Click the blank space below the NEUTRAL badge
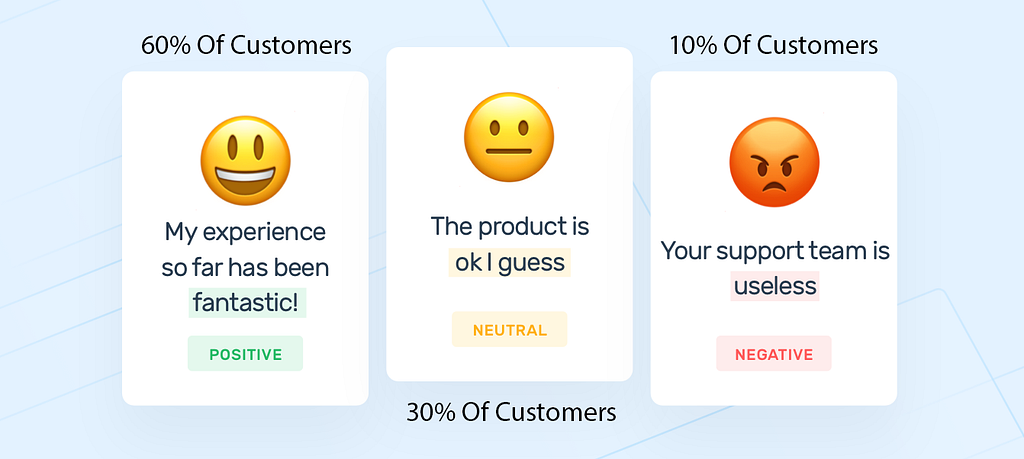Viewport: 1024px width, 459px height. (509, 363)
